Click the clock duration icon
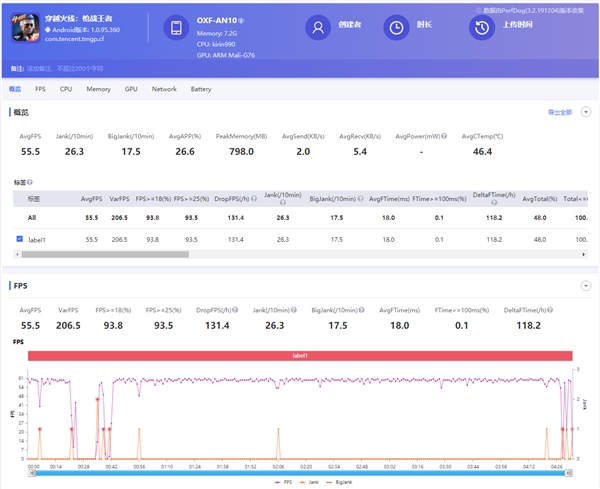The height and width of the screenshot is (489, 600). (397, 28)
